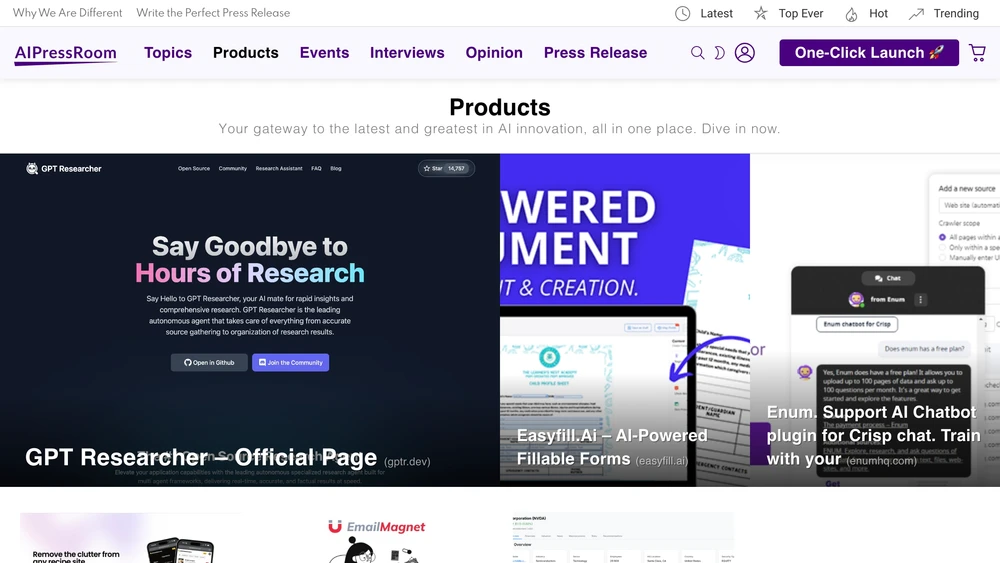
Task: Open Easyfill.Ai – AI-Powered Fillable Forms article
Action: [x=612, y=447]
